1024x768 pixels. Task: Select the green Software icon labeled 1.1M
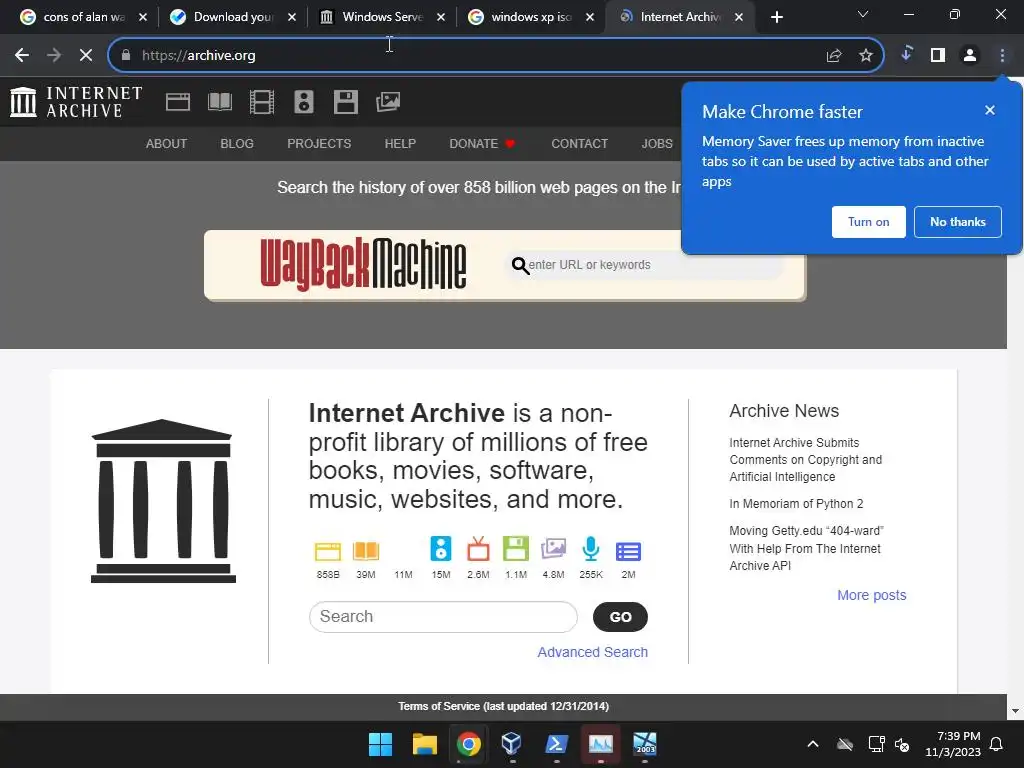[516, 549]
